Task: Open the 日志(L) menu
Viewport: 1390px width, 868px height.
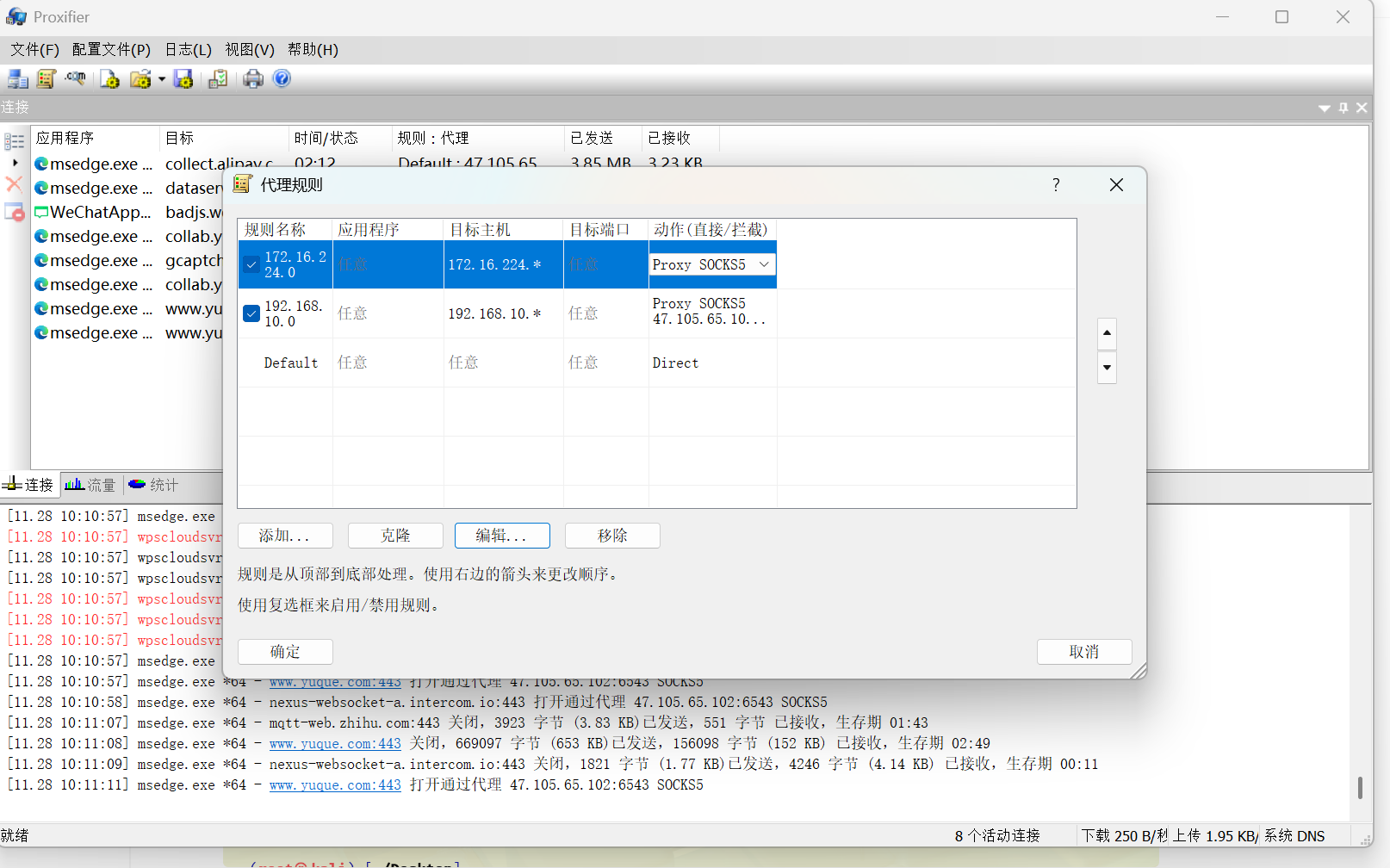Action: point(188,50)
